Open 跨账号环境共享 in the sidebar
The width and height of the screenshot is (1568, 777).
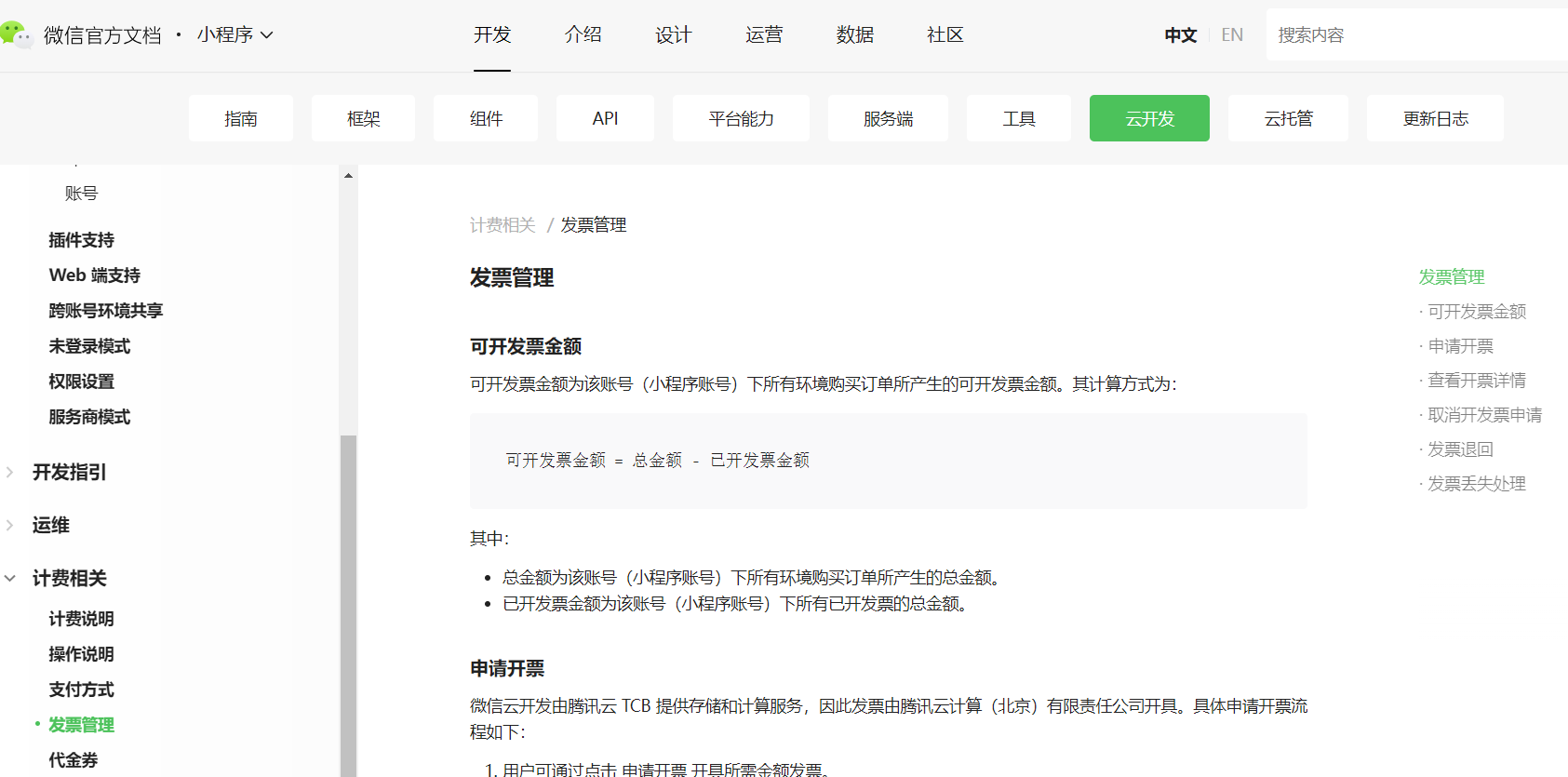coord(106,311)
